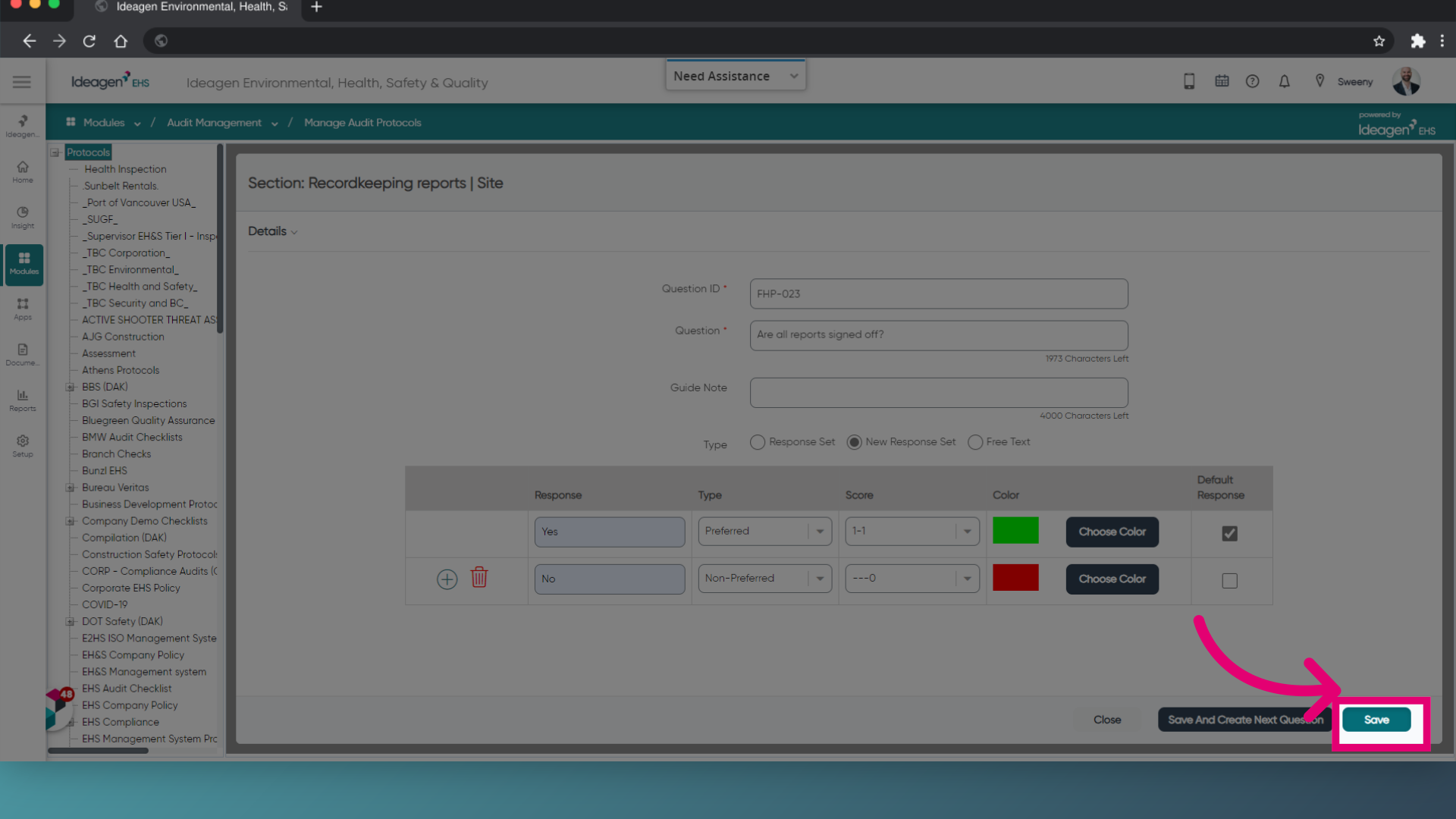Open the Modules breadcrumb menu

(104, 123)
